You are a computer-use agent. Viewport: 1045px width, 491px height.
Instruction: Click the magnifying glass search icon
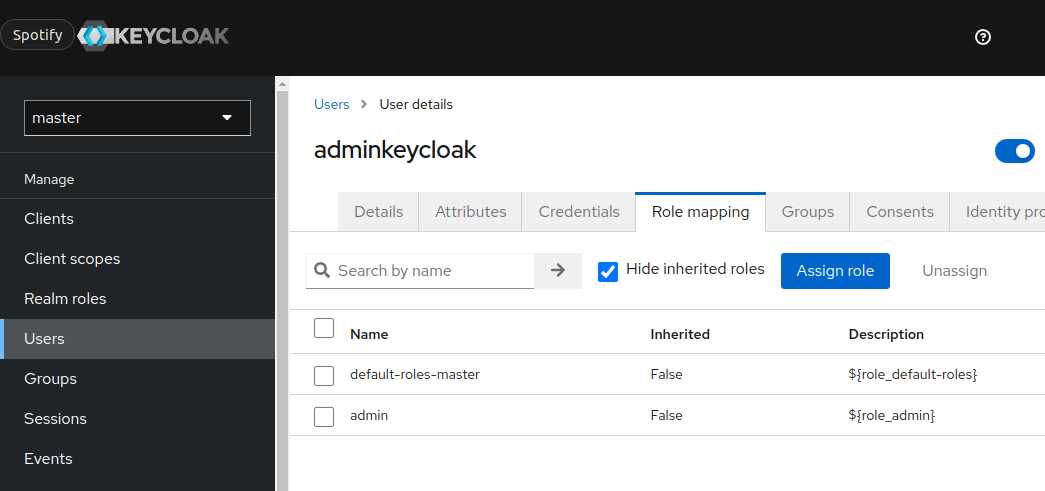tap(322, 270)
